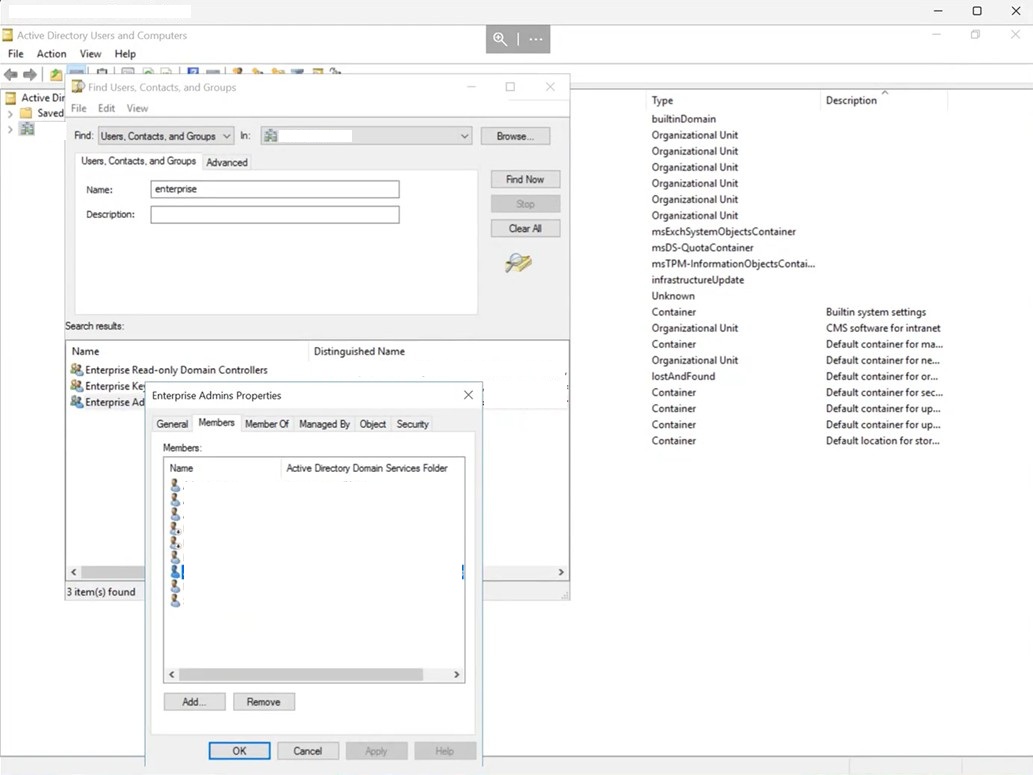Screen dimensions: 1033x775
Task: Click the forward navigation arrow
Action: 28,73
